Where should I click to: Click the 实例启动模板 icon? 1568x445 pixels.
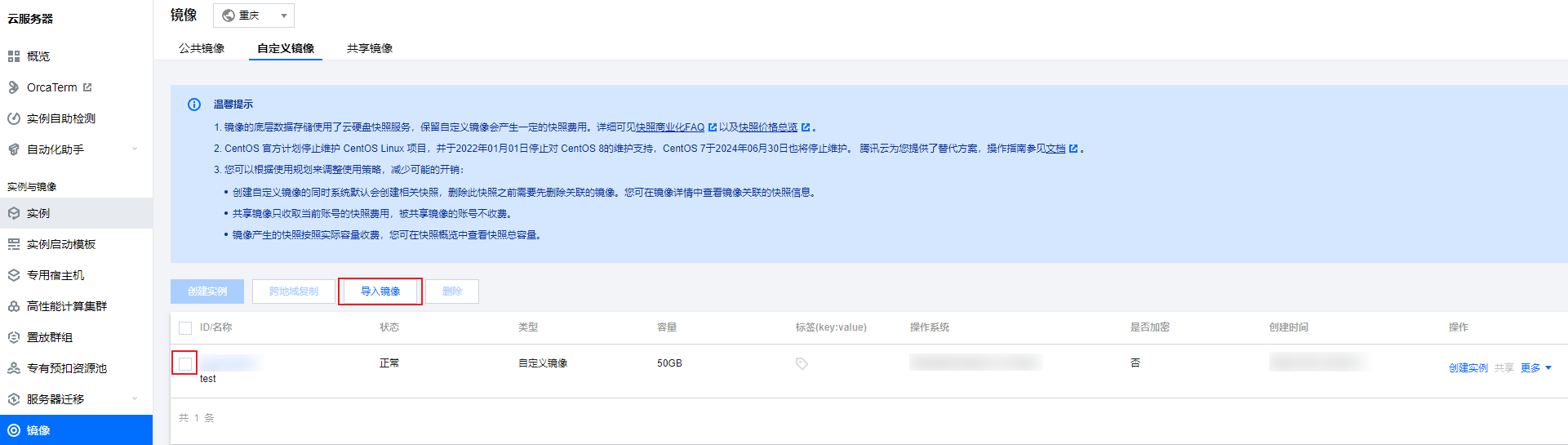[x=14, y=244]
